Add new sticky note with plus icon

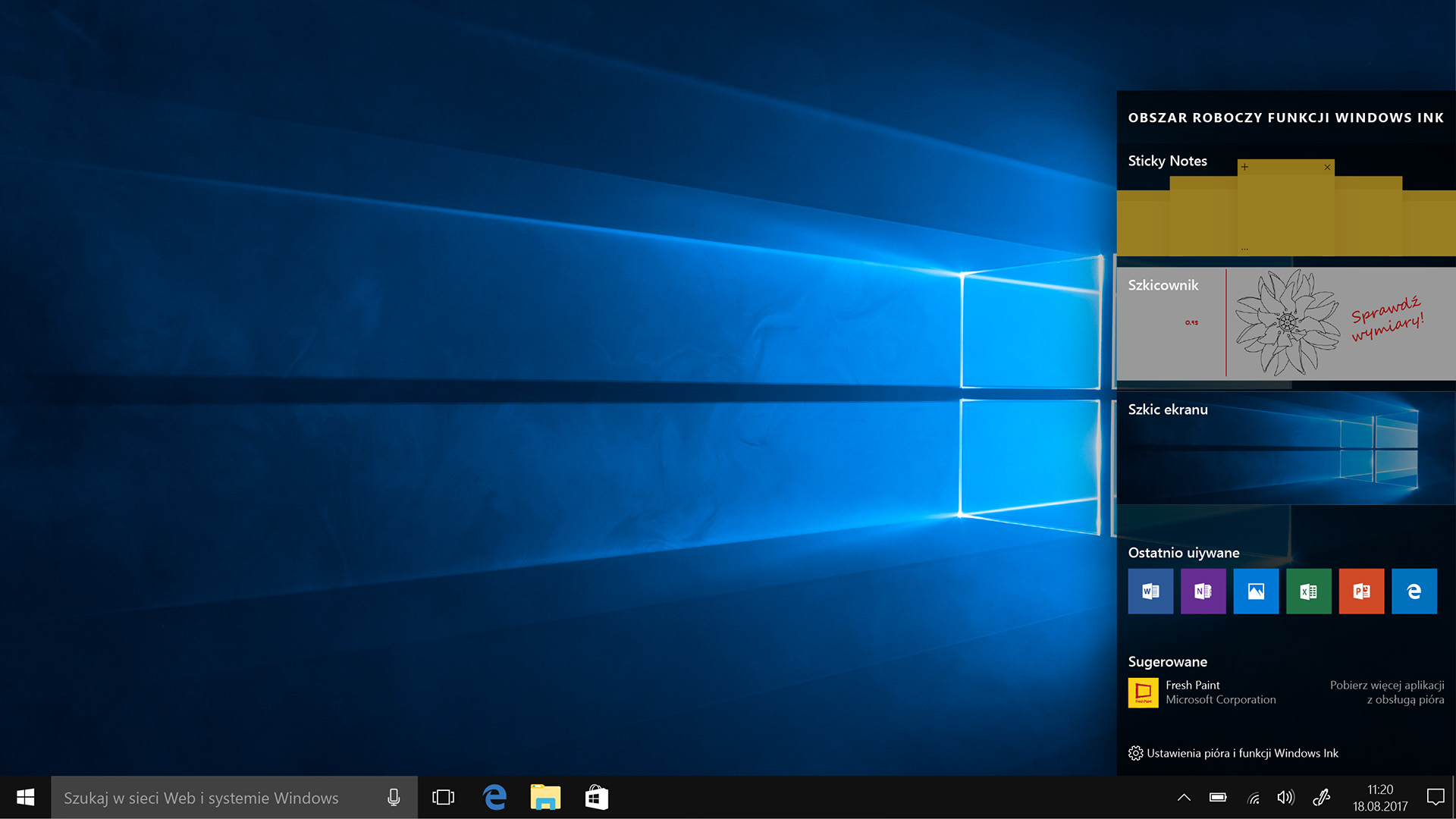(x=1244, y=167)
